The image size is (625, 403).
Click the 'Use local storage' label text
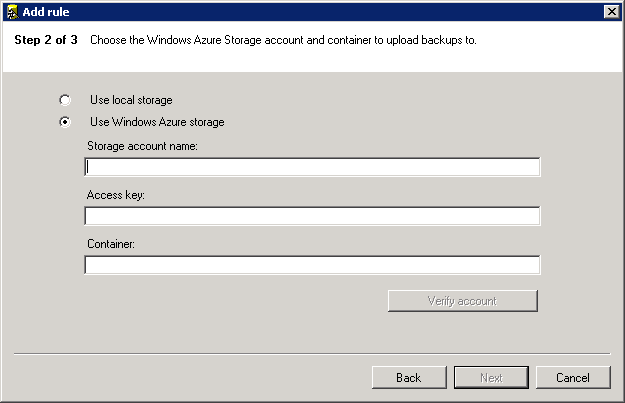click(x=131, y=100)
